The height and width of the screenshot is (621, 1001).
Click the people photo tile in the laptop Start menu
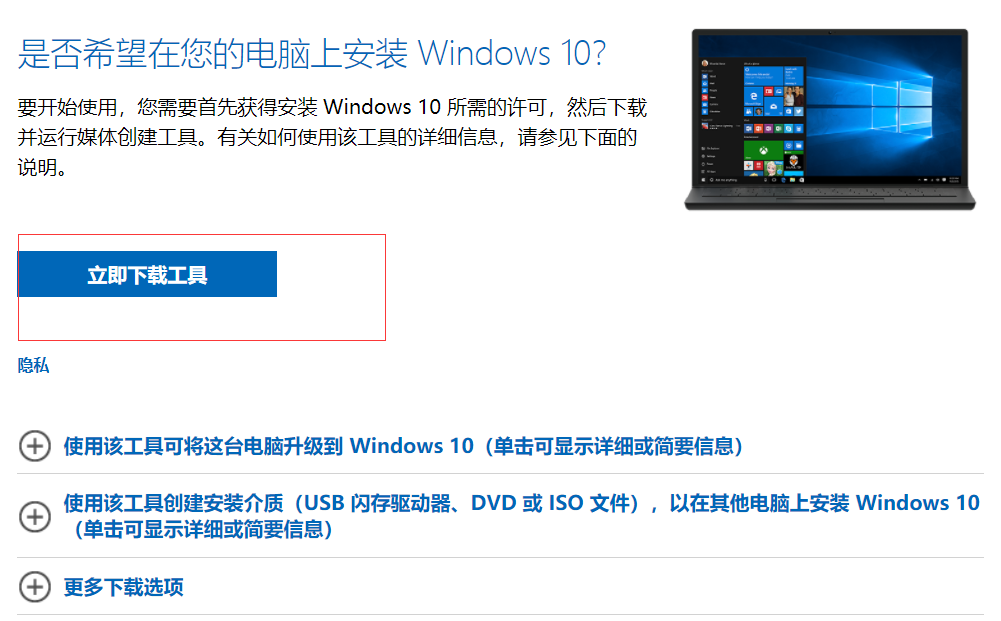click(x=794, y=96)
